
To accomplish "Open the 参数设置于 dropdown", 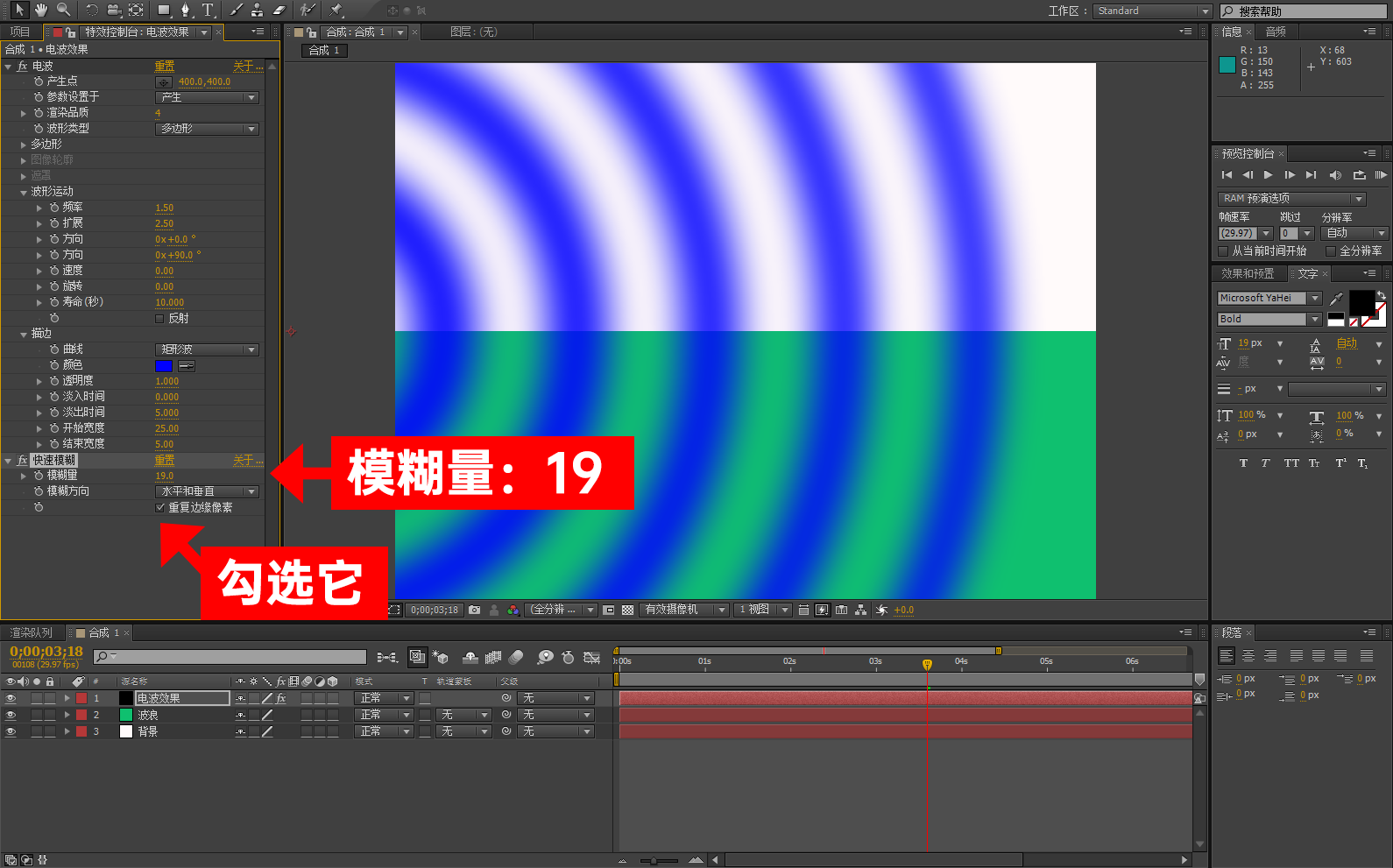I will (208, 97).
